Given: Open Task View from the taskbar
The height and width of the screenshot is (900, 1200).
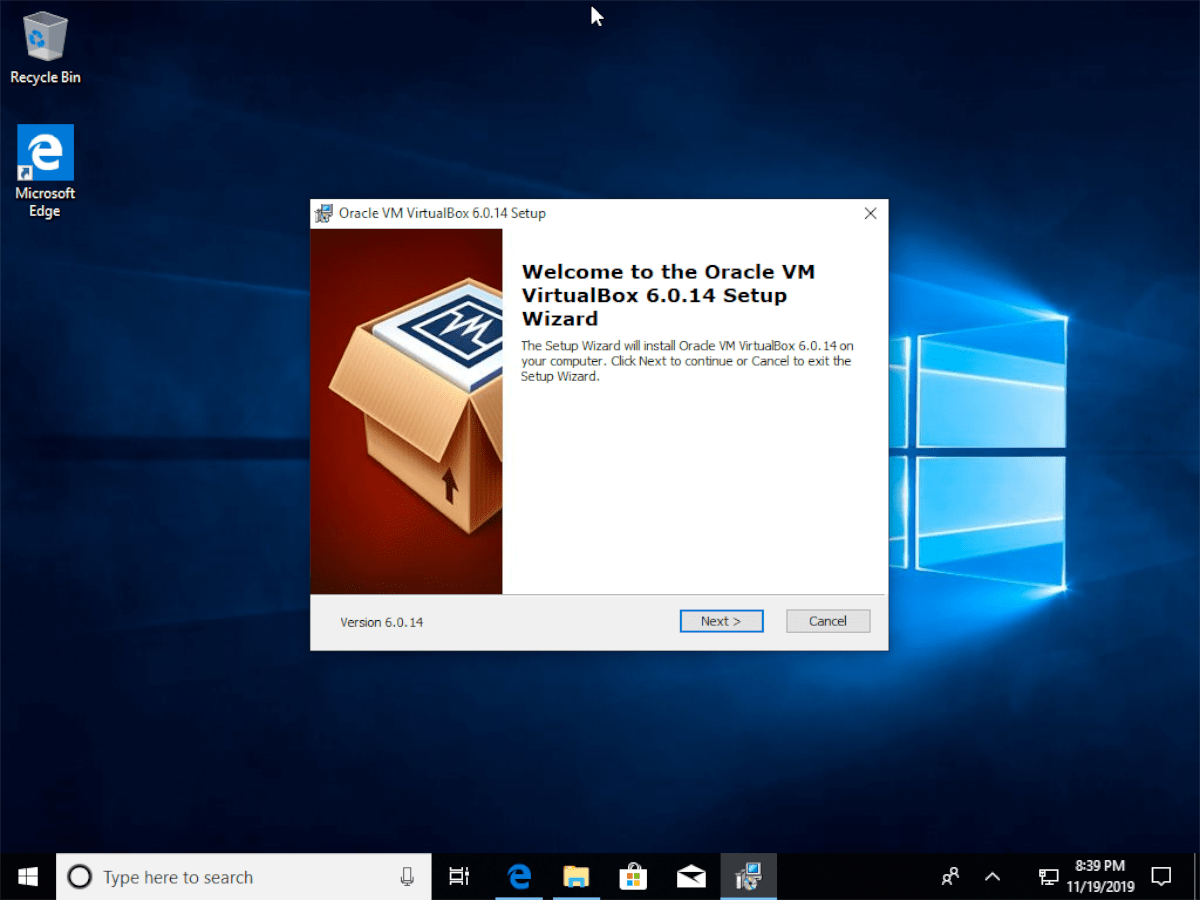Looking at the screenshot, I should [x=459, y=876].
